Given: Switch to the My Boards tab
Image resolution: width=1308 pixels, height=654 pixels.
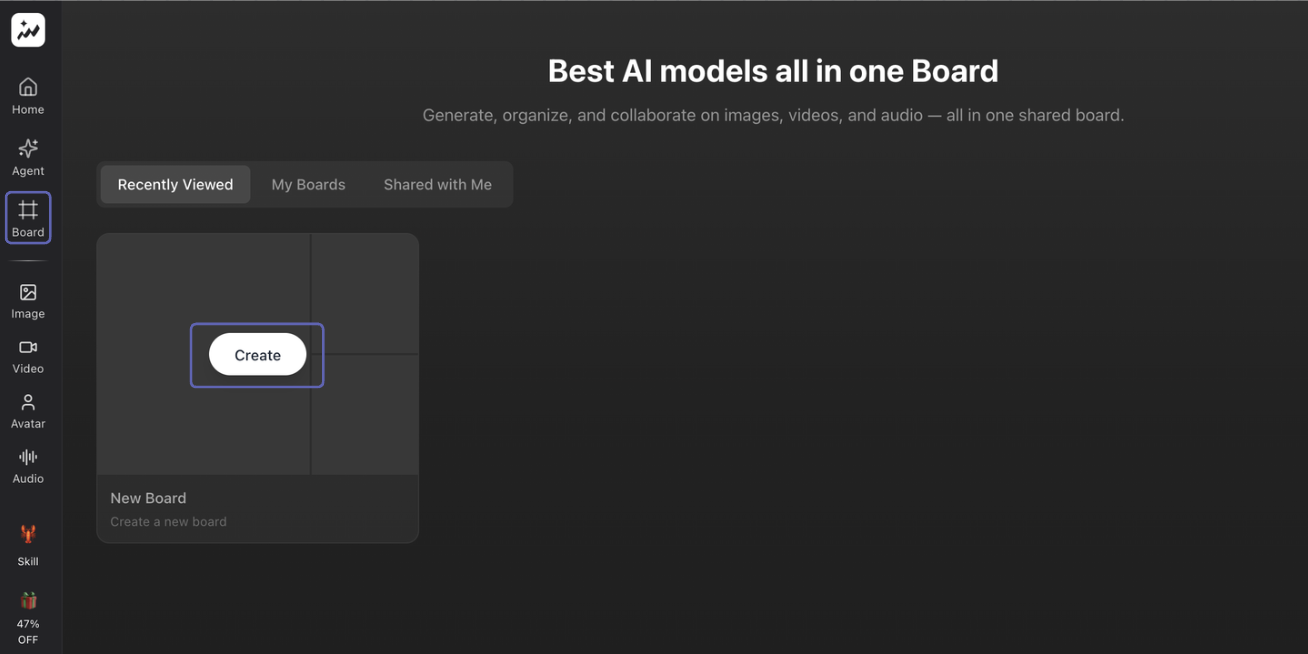Looking at the screenshot, I should (x=308, y=184).
